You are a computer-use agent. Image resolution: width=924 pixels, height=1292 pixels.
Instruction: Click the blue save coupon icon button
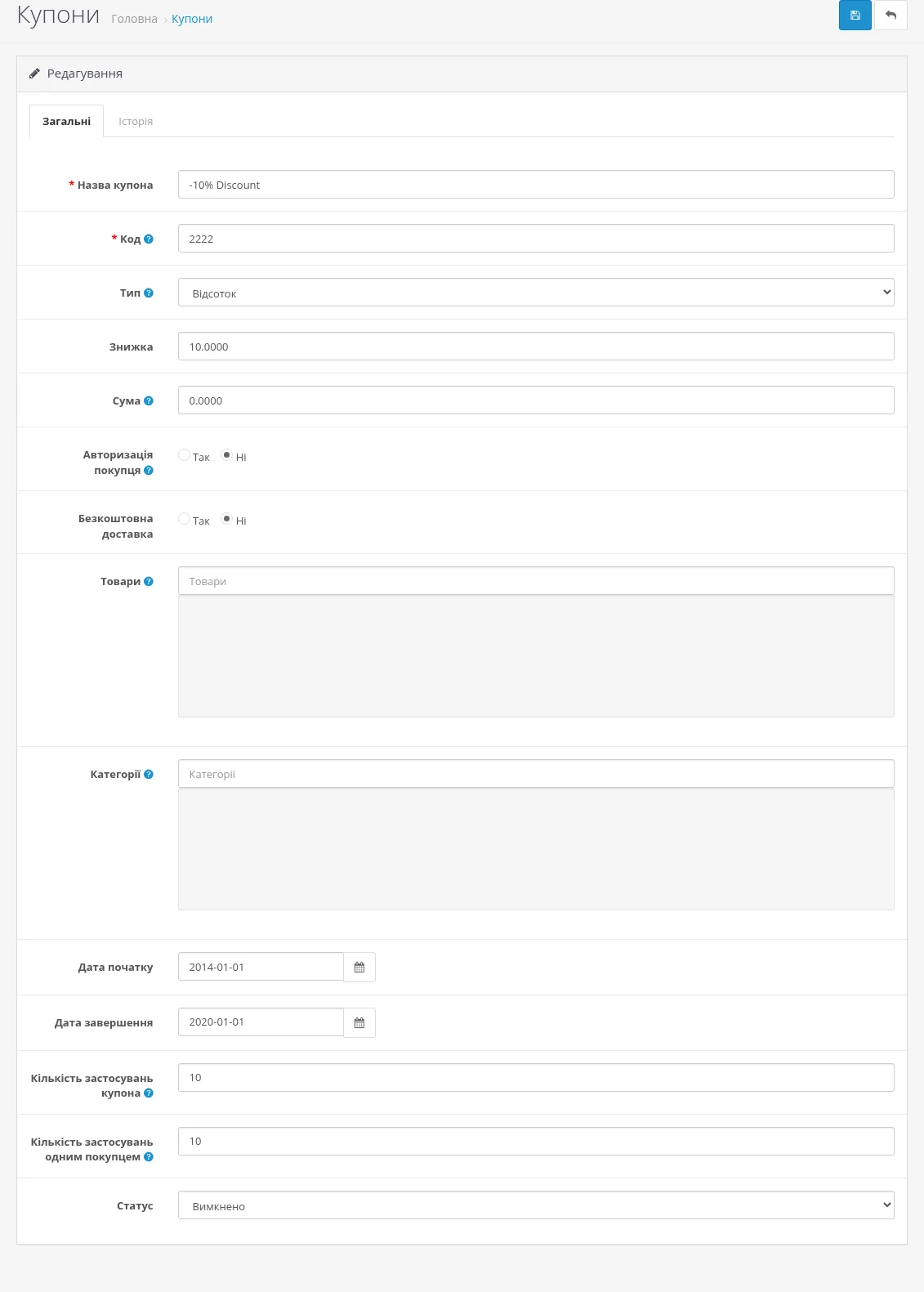click(855, 16)
